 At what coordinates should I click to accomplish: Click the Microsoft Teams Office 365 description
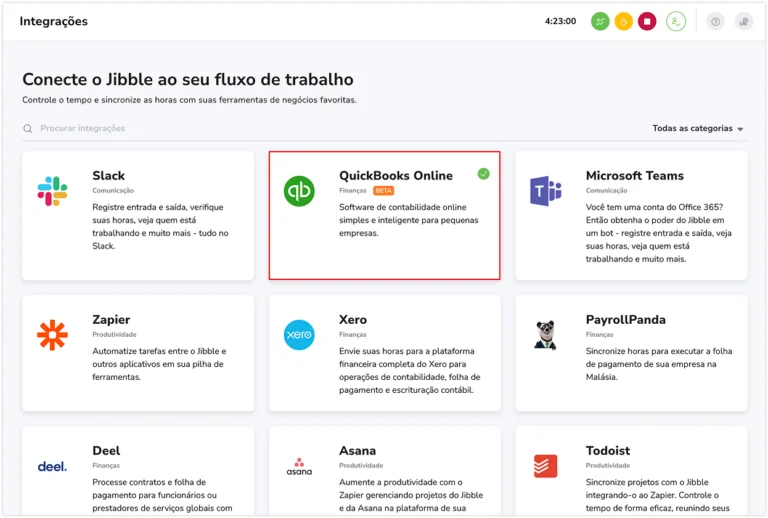point(659,233)
